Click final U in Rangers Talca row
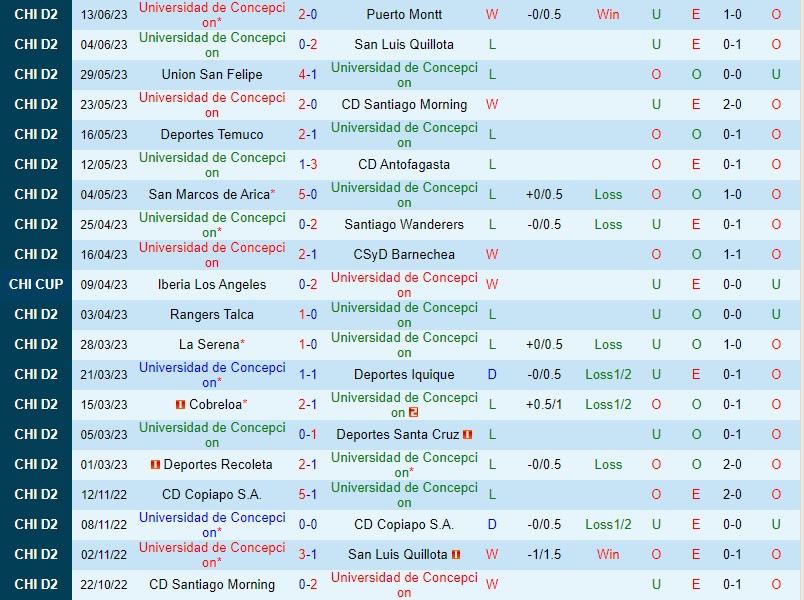 [776, 314]
